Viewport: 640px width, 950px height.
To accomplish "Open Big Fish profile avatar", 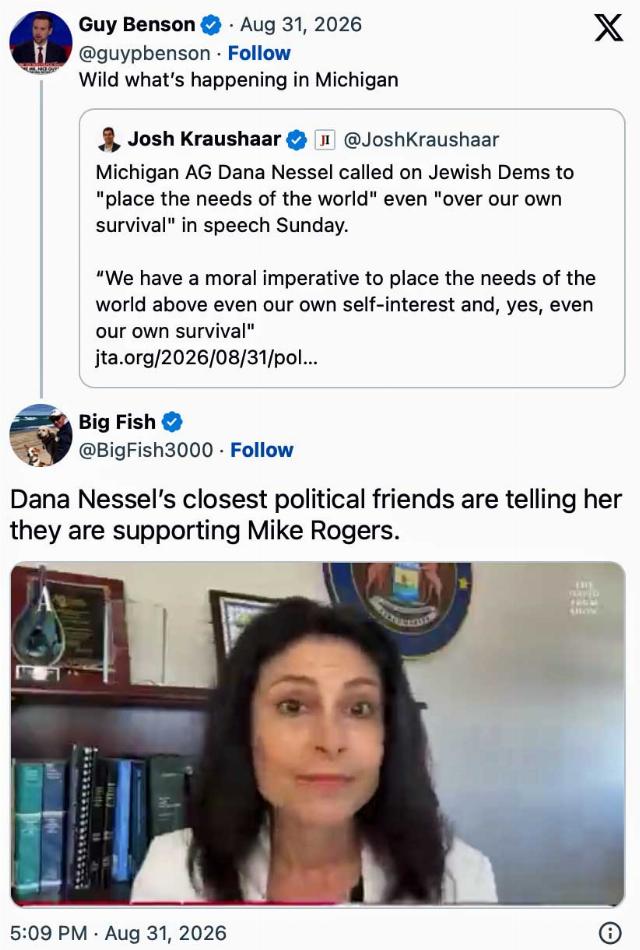I will pos(41,435).
